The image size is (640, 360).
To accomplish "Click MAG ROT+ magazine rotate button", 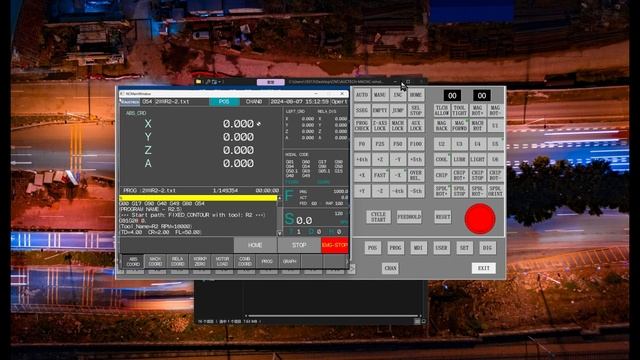I will 478,111.
